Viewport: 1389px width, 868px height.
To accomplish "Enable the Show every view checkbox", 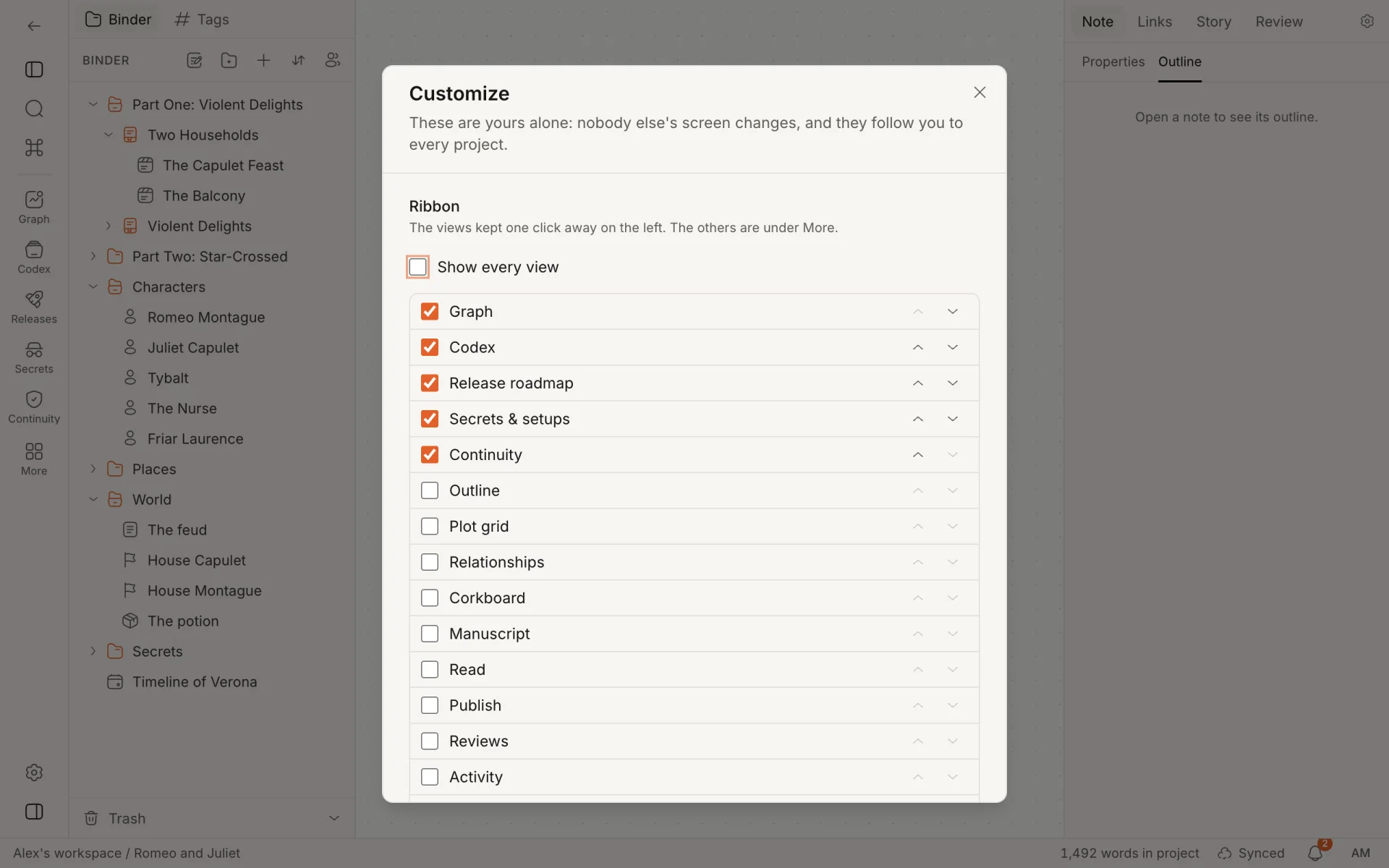I will 417,267.
